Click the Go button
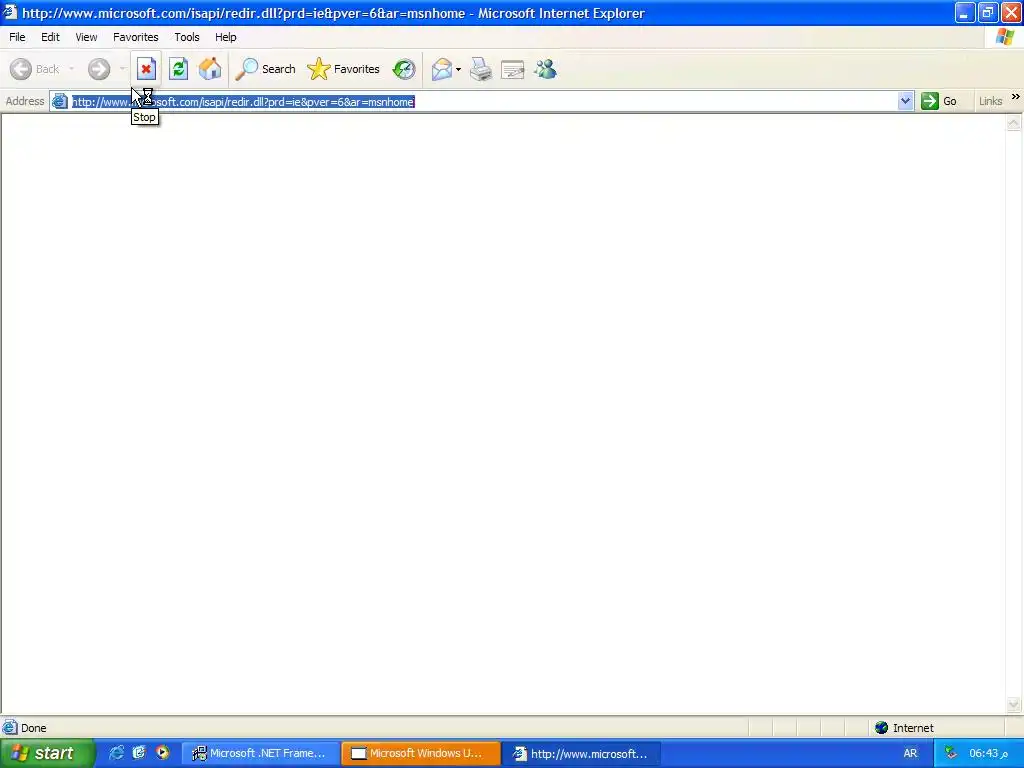Viewport: 1024px width, 768px height. tap(939, 101)
